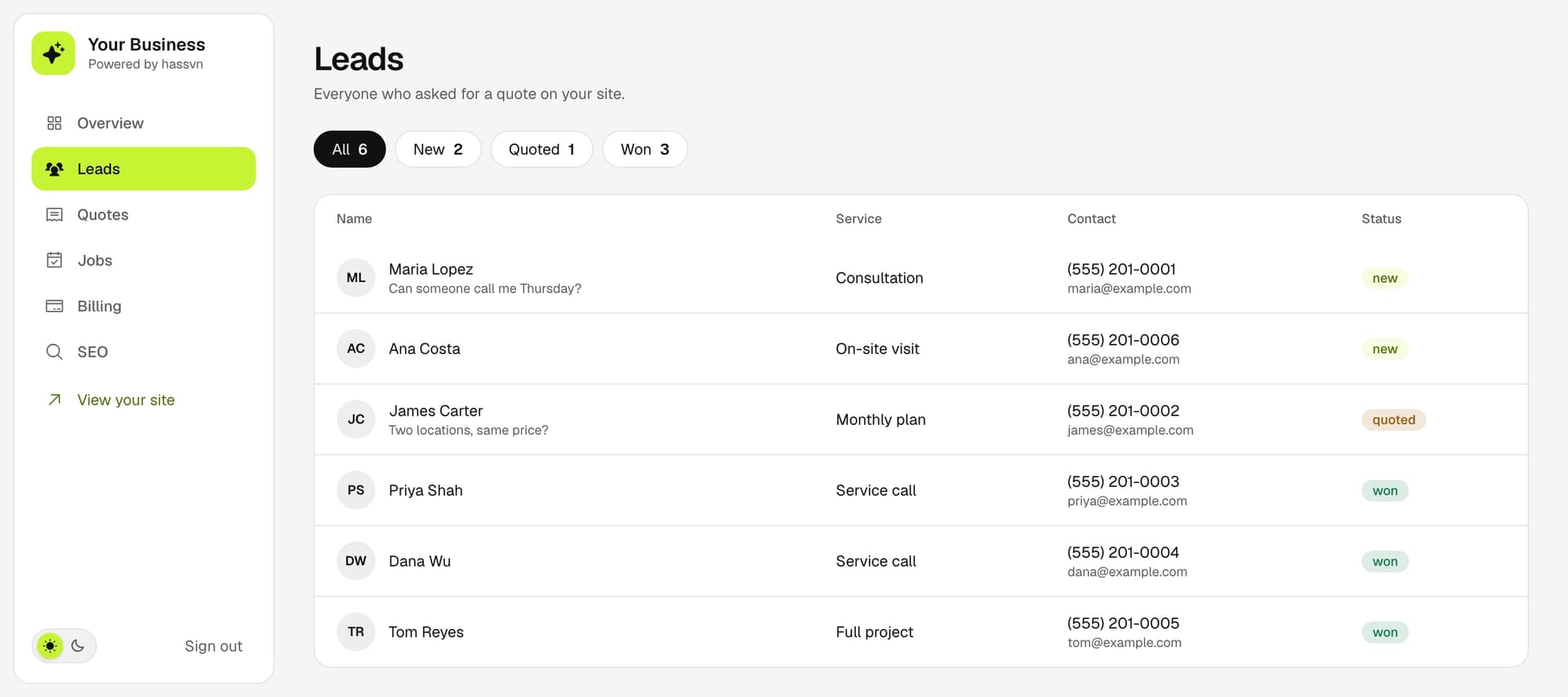Click the Leads people icon
The width and height of the screenshot is (1568, 697).
click(x=55, y=169)
